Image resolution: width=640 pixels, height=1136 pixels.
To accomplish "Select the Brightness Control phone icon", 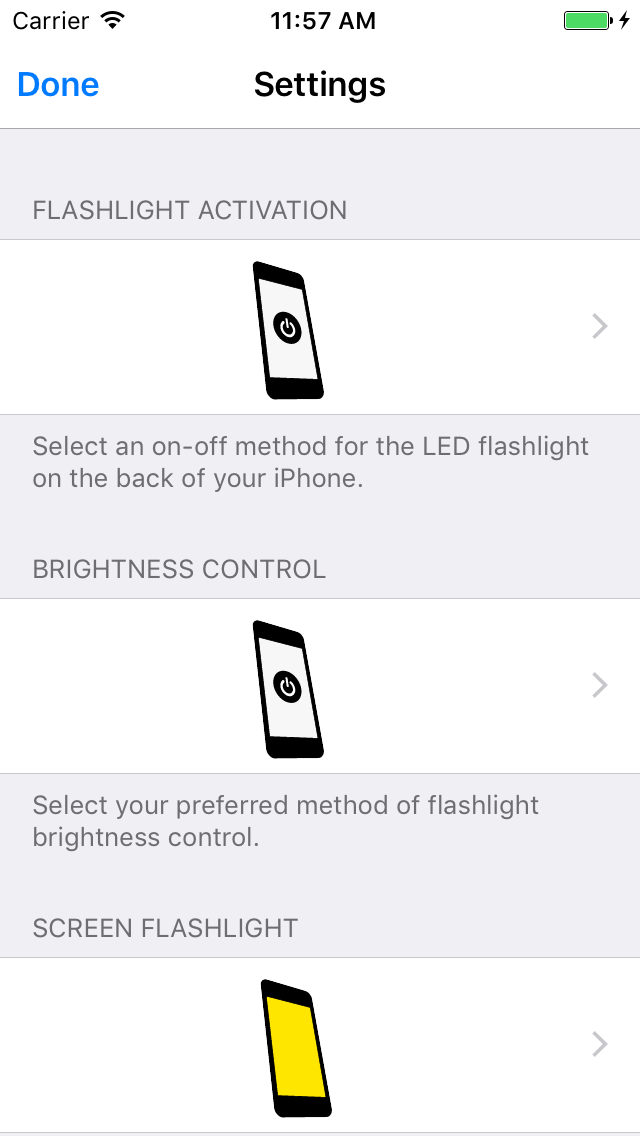I will click(289, 689).
